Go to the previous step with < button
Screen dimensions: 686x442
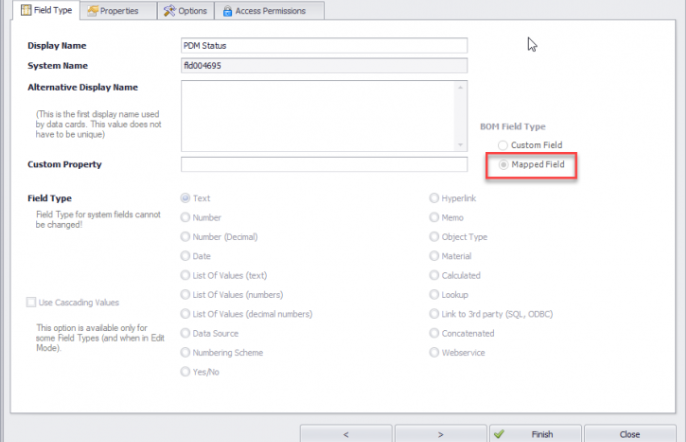[345, 434]
